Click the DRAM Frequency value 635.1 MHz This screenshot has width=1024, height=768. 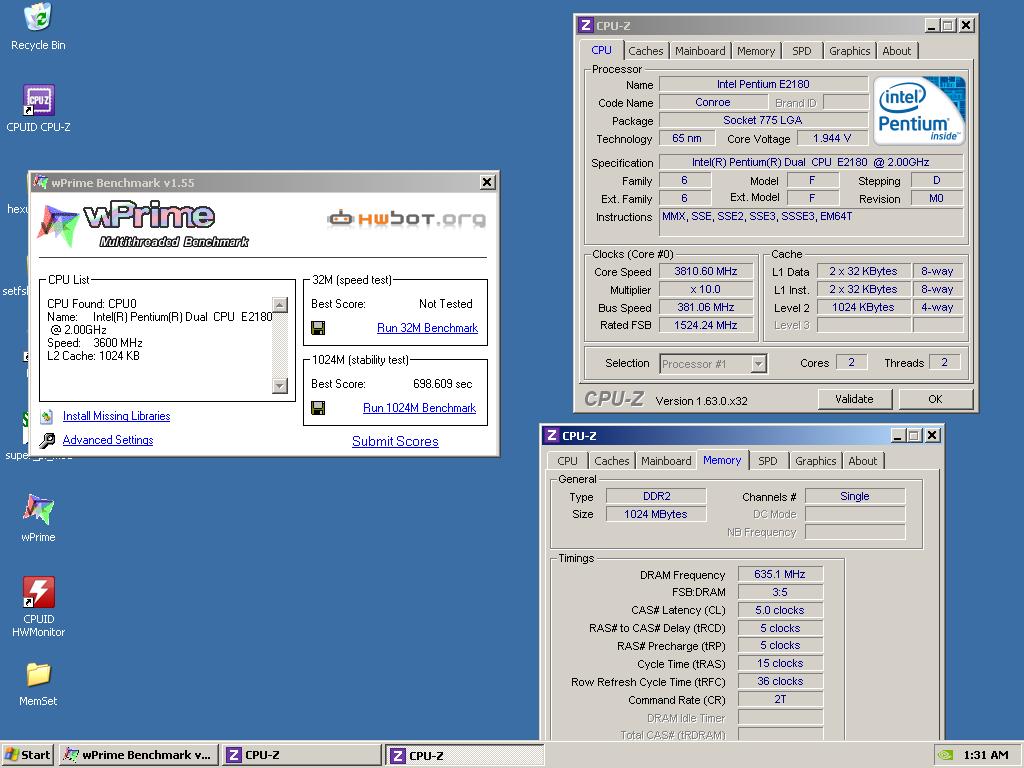pos(780,574)
